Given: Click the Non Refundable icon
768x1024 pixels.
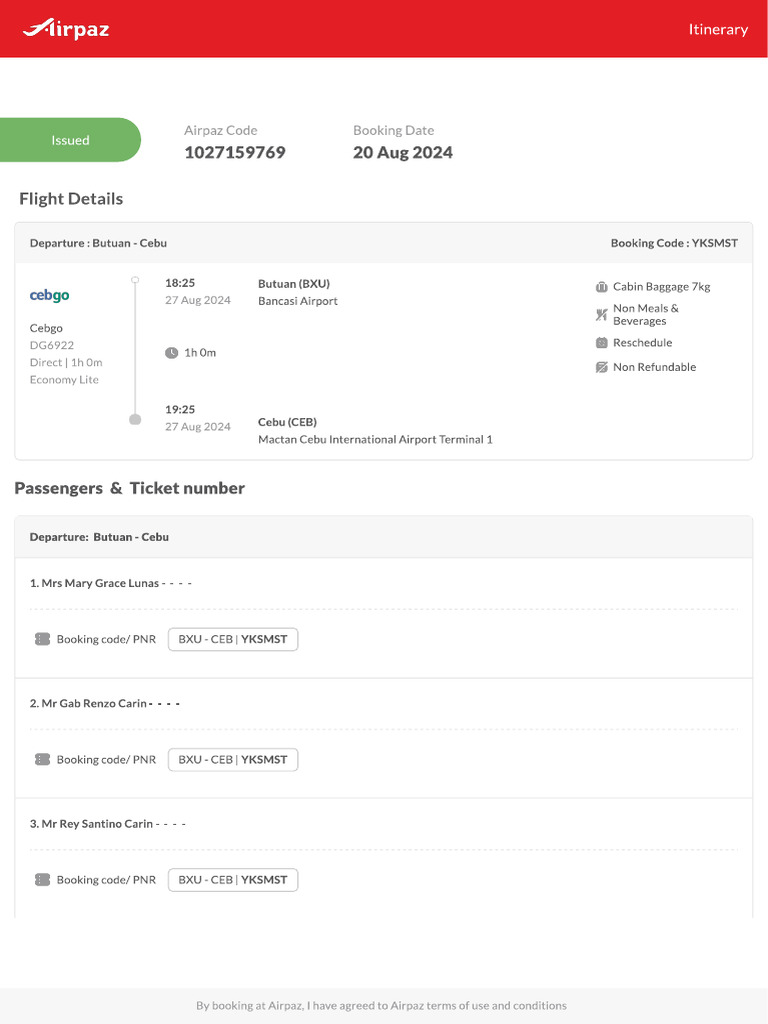Looking at the screenshot, I should (x=602, y=367).
